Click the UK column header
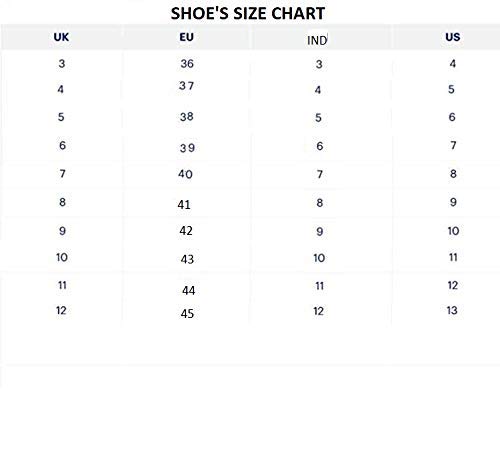The image size is (500, 465). (61, 37)
